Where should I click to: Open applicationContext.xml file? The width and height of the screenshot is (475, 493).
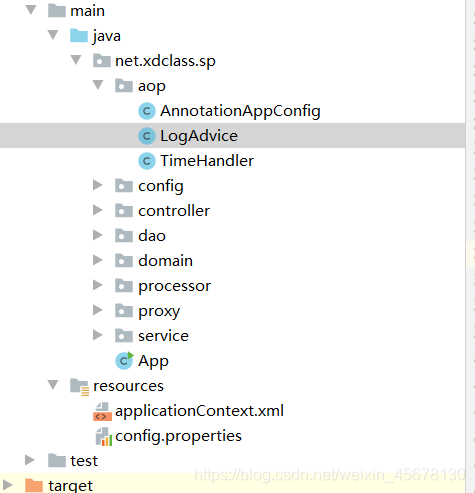[199, 411]
